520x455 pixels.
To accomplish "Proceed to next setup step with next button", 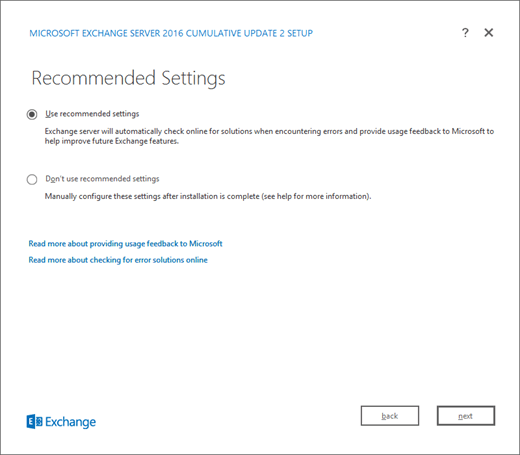I will [466, 416].
